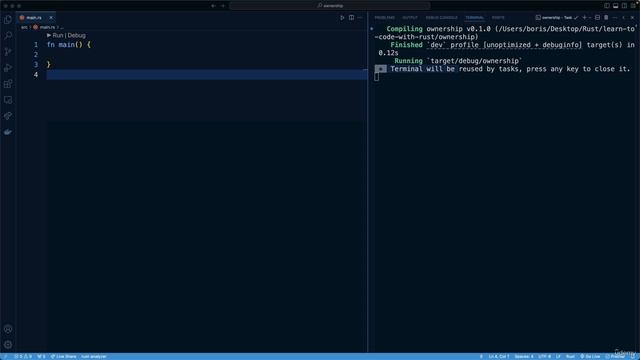
Task: Click the closing brace on line 3
Action: [49, 64]
